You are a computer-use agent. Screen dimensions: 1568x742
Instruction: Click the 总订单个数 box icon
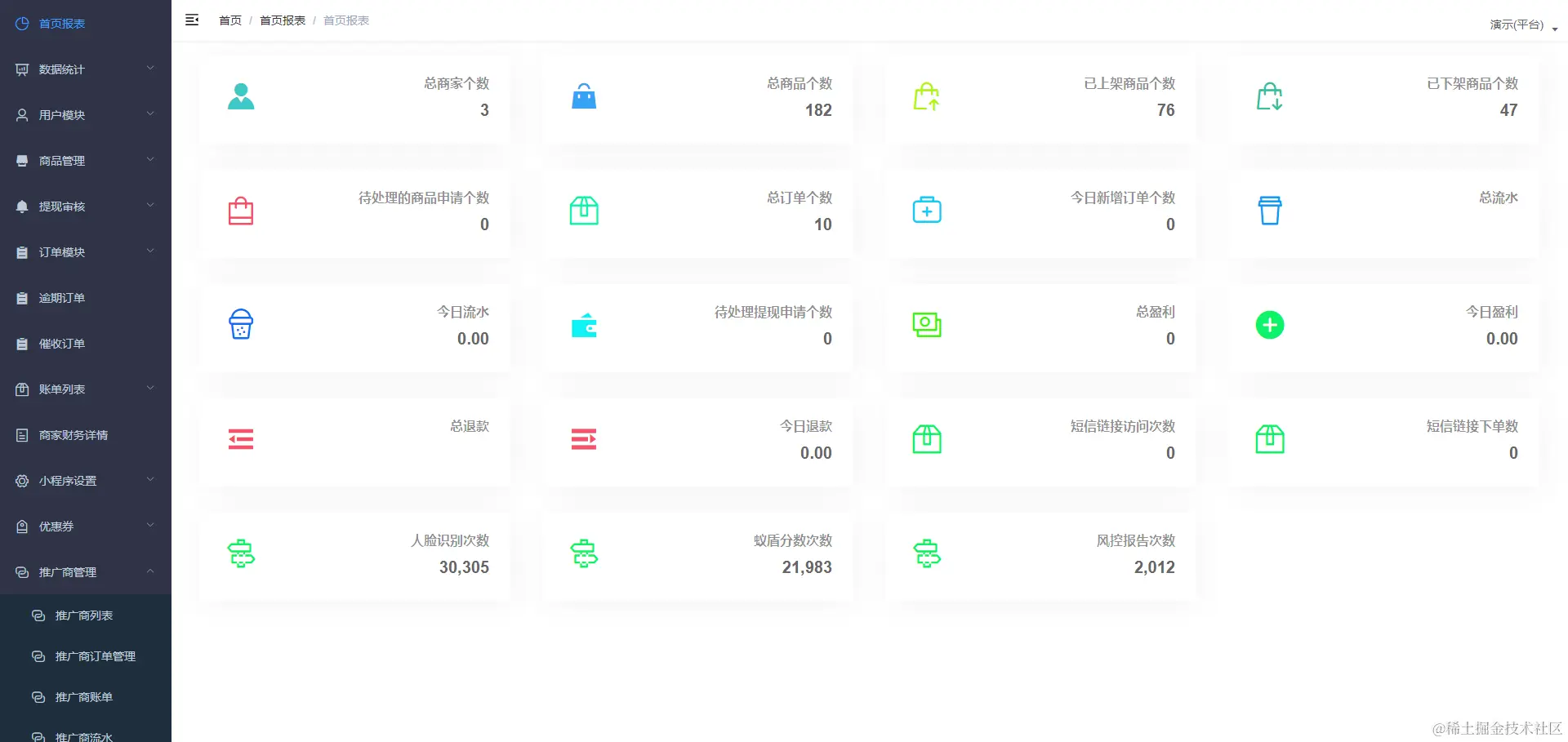(x=584, y=211)
